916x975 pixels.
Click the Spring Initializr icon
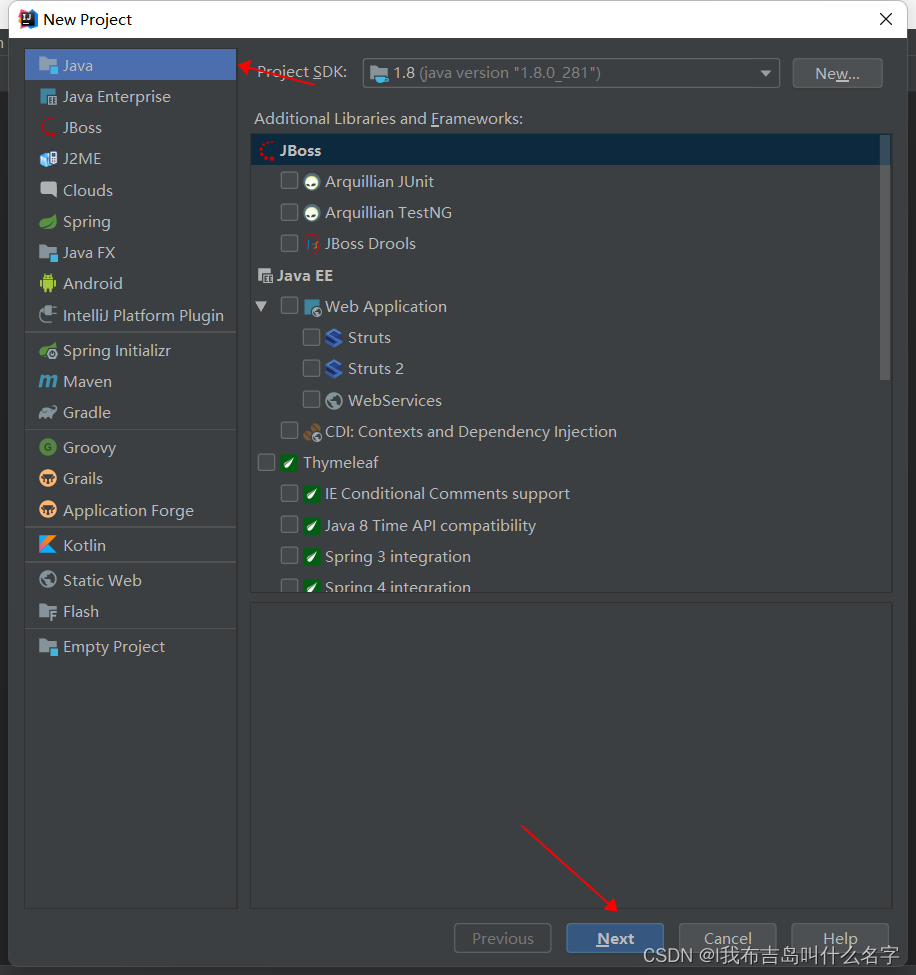click(x=48, y=351)
